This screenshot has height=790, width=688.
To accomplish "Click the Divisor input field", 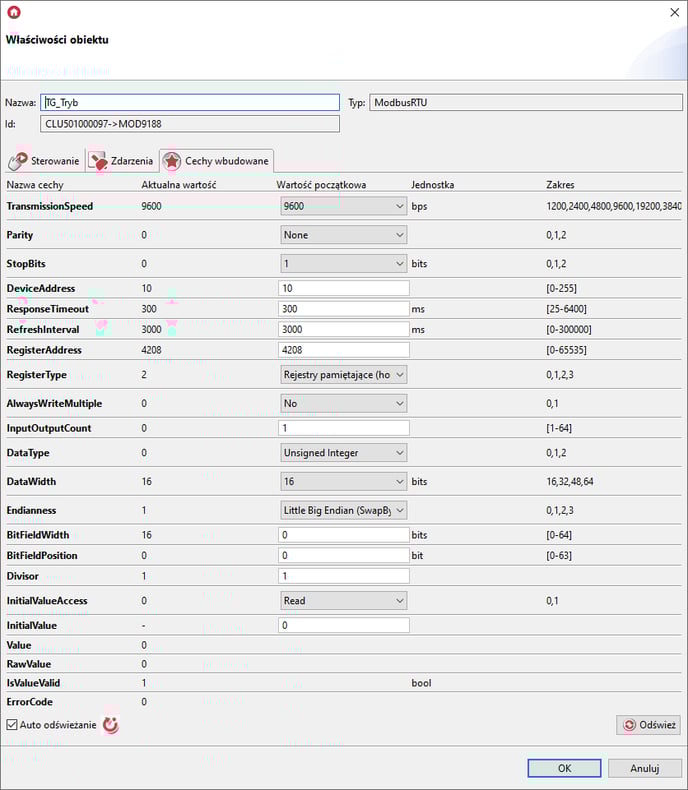I will 343,576.
